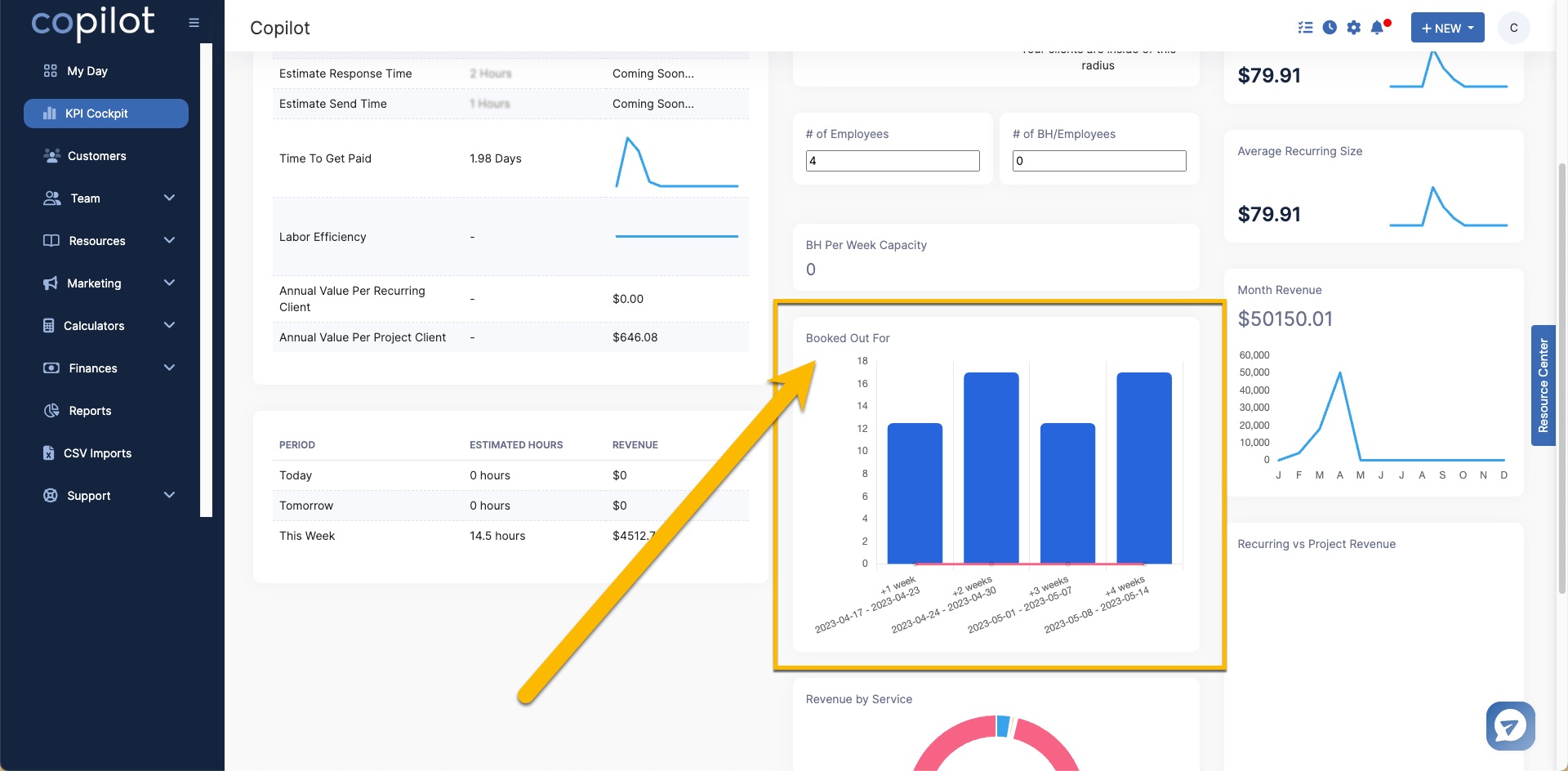Click the Team users icon
The height and width of the screenshot is (771, 1568).
[52, 198]
